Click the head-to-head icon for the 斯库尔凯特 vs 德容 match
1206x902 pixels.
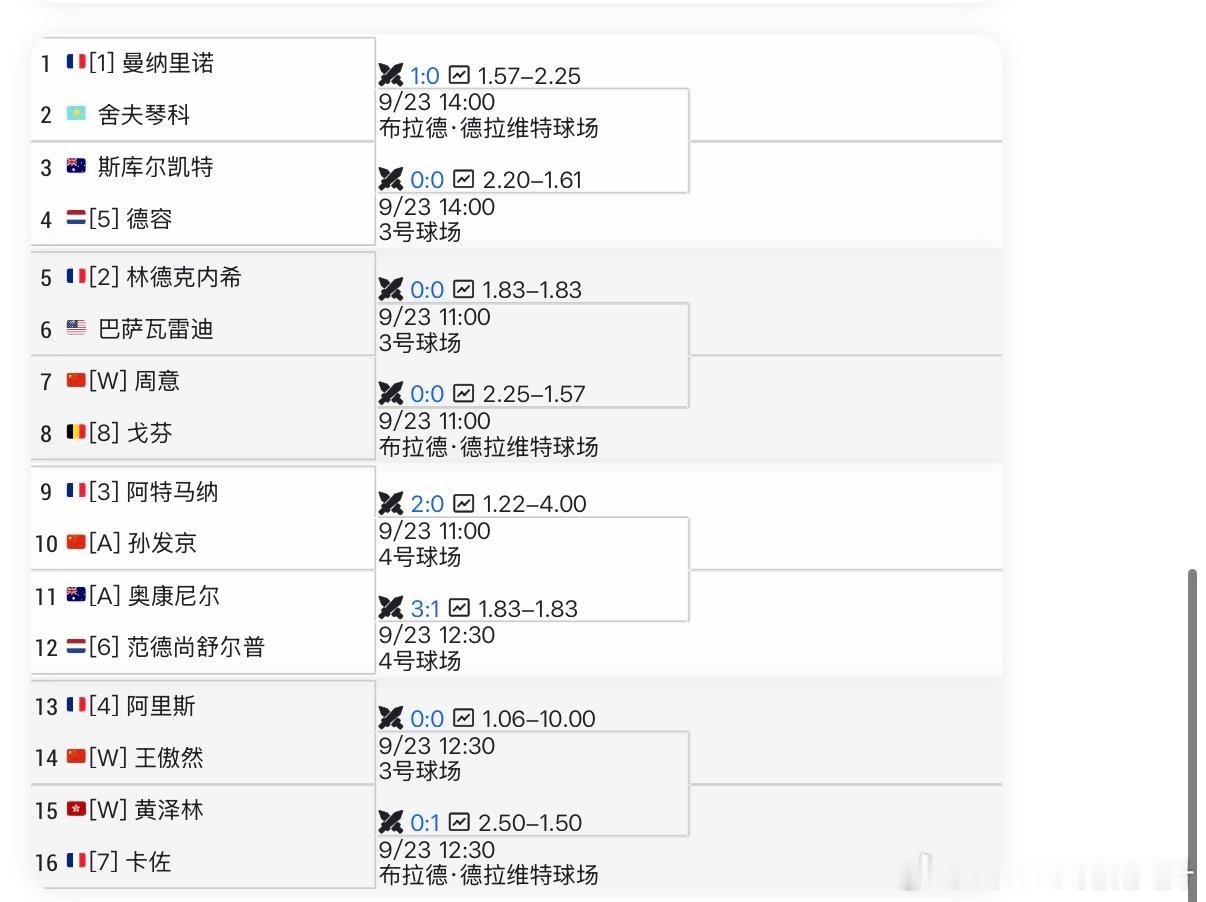(390, 179)
